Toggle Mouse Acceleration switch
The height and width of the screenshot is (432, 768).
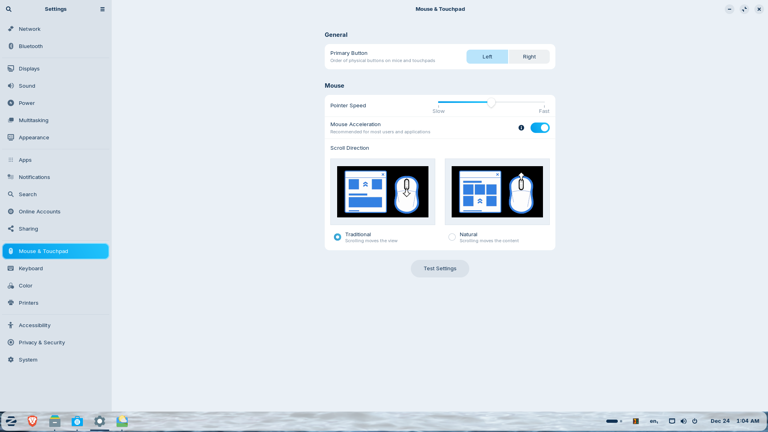pos(540,128)
